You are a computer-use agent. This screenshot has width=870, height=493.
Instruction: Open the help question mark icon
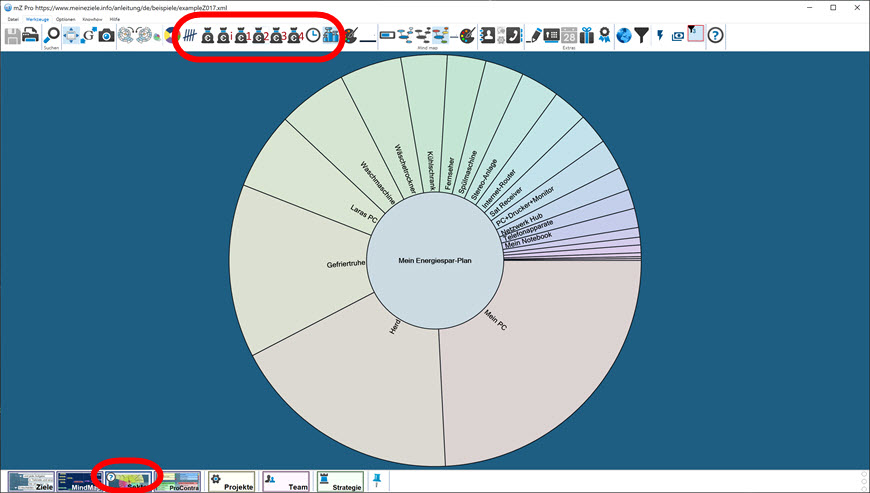point(716,36)
